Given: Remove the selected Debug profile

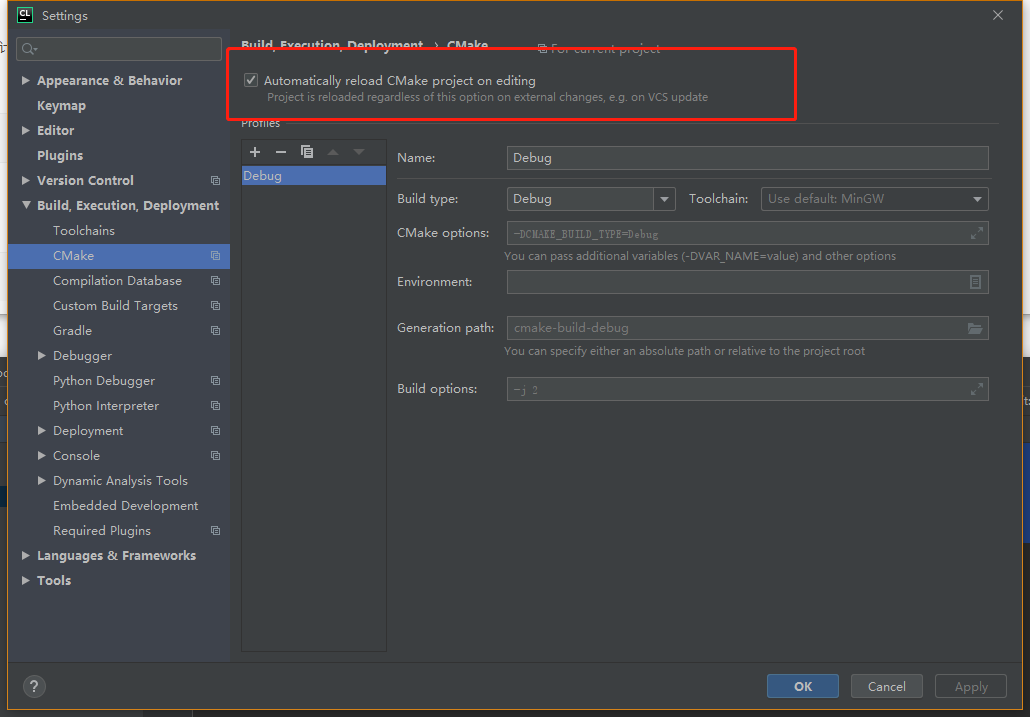Looking at the screenshot, I should click(x=280, y=151).
